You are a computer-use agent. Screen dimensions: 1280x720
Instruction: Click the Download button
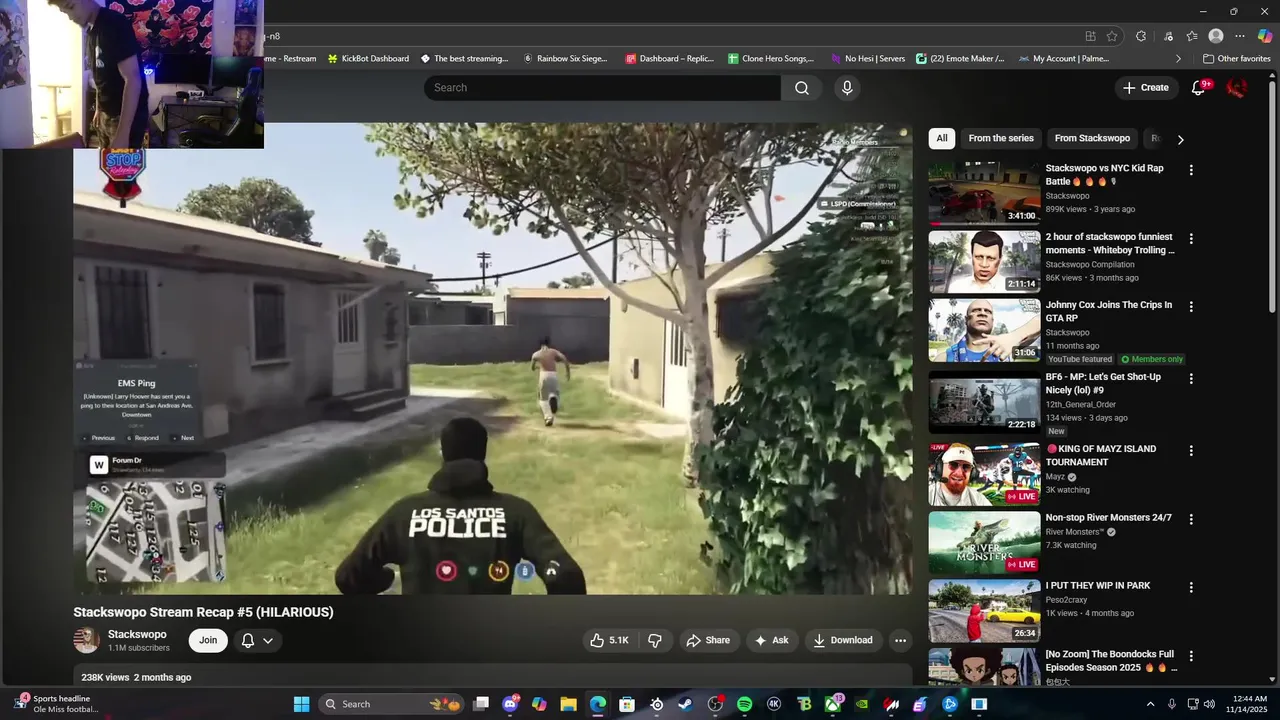tap(842, 640)
